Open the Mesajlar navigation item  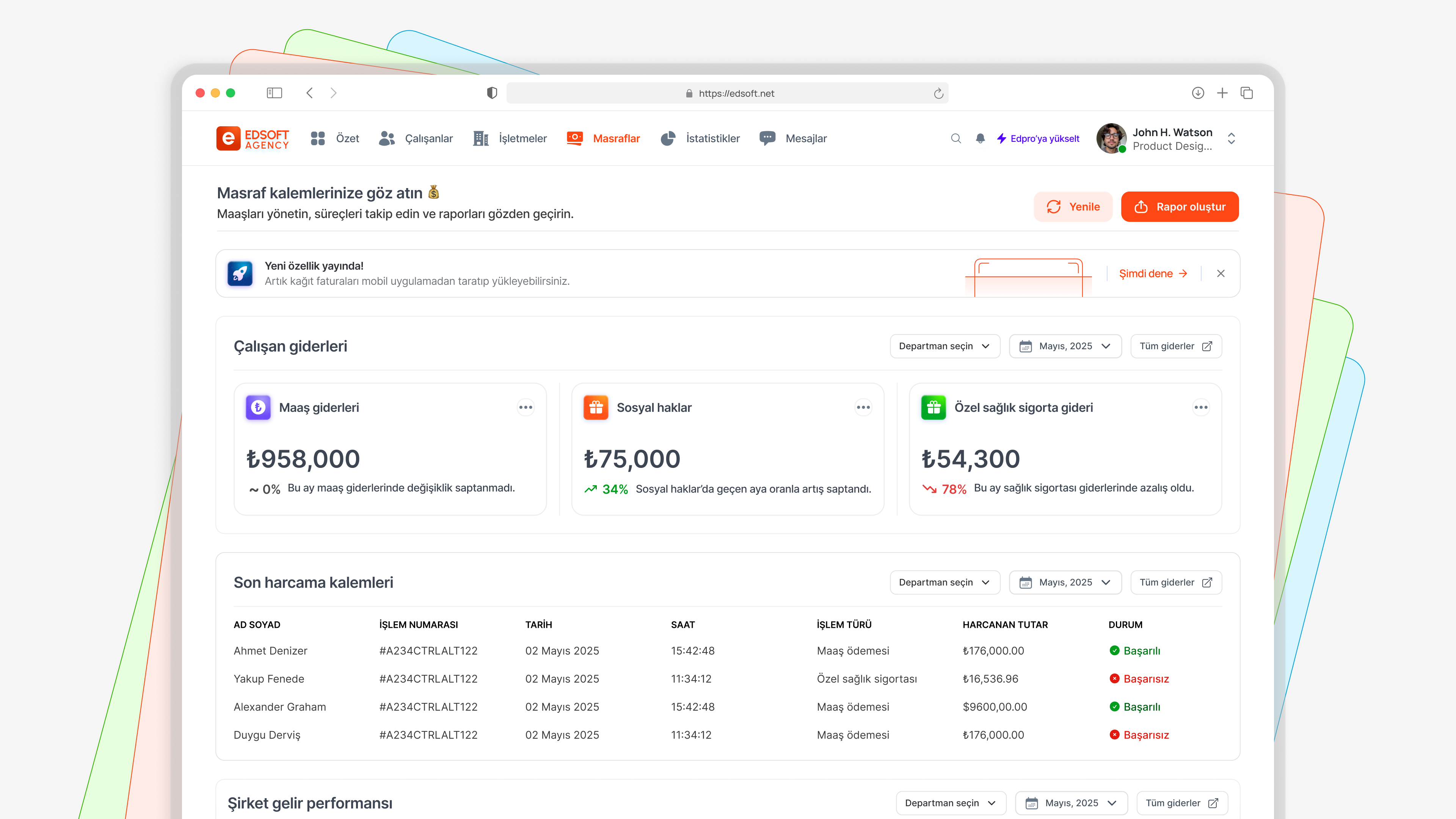(x=793, y=138)
